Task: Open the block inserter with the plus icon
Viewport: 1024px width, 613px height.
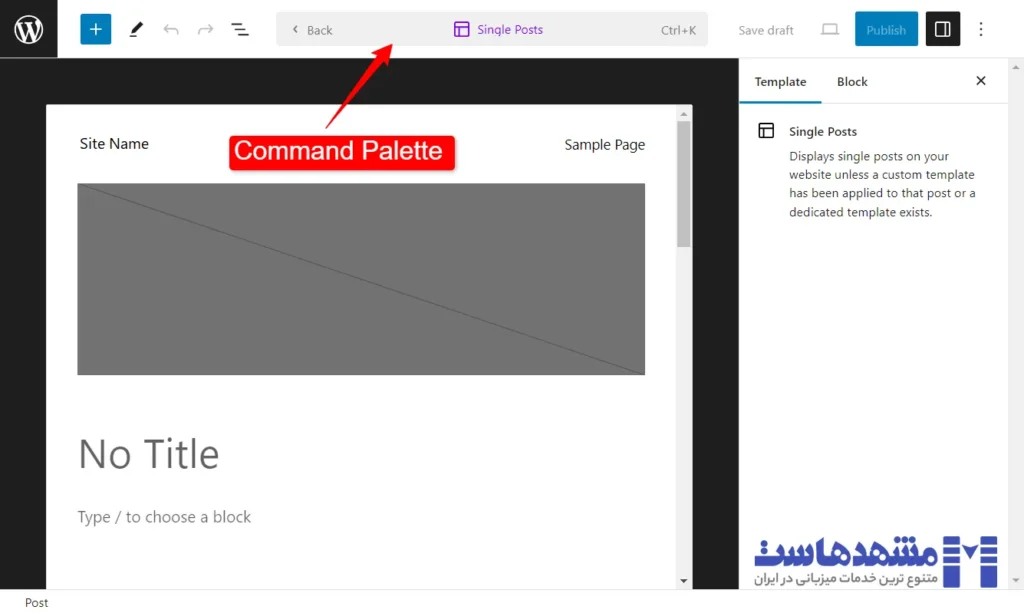Action: 95,29
